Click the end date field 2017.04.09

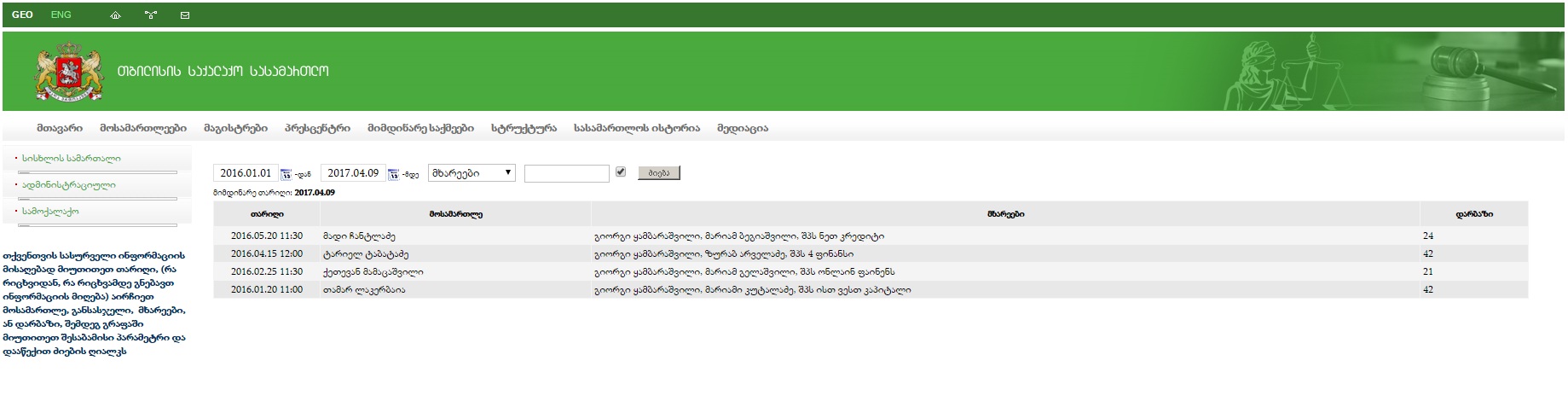pyautogui.click(x=353, y=173)
